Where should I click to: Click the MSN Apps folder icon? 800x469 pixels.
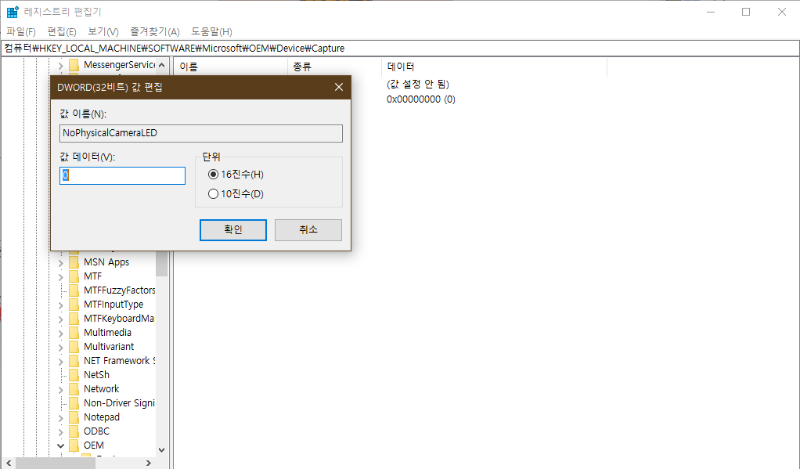point(74,262)
